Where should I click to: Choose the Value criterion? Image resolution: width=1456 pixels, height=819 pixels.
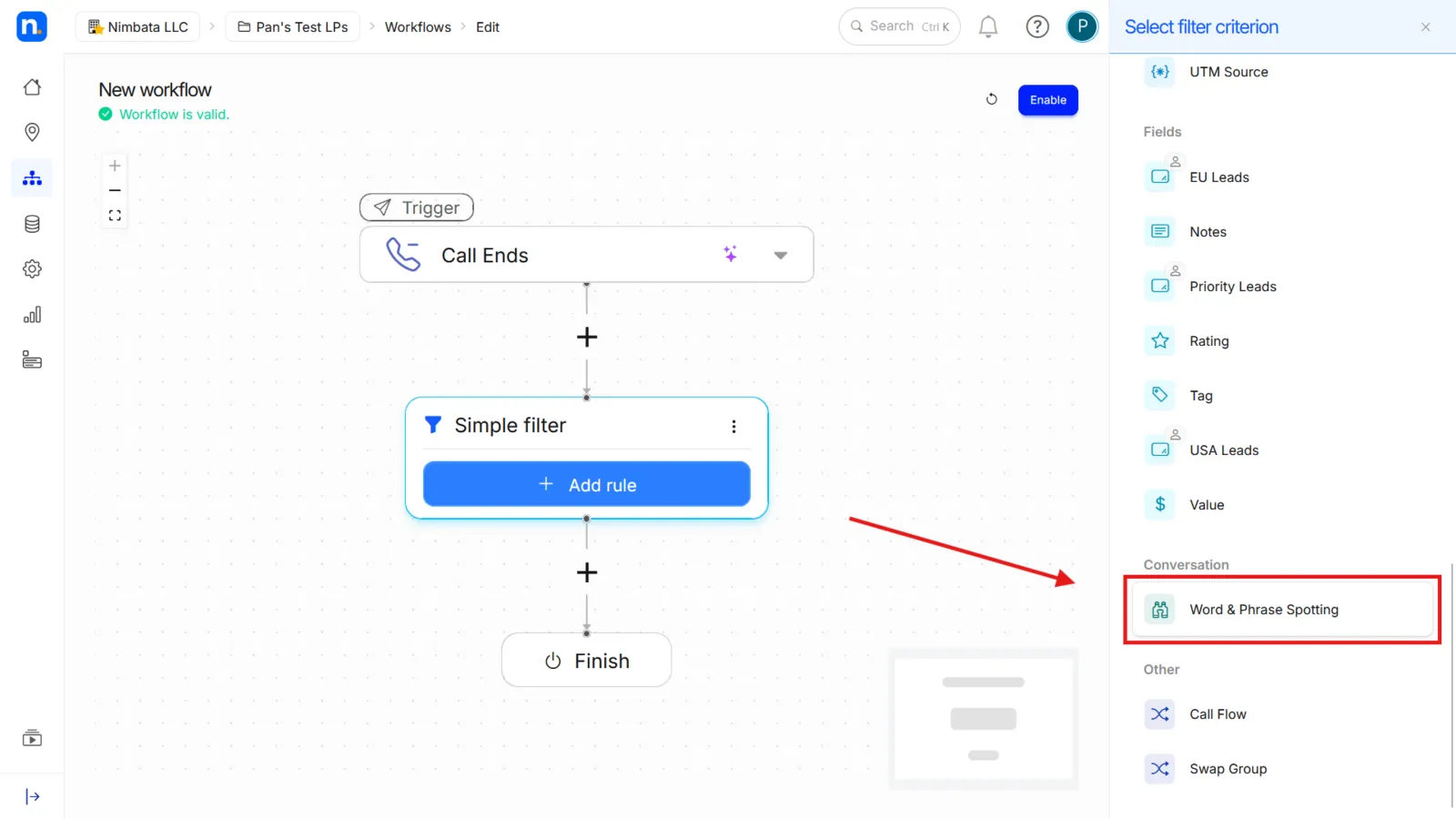point(1281,505)
